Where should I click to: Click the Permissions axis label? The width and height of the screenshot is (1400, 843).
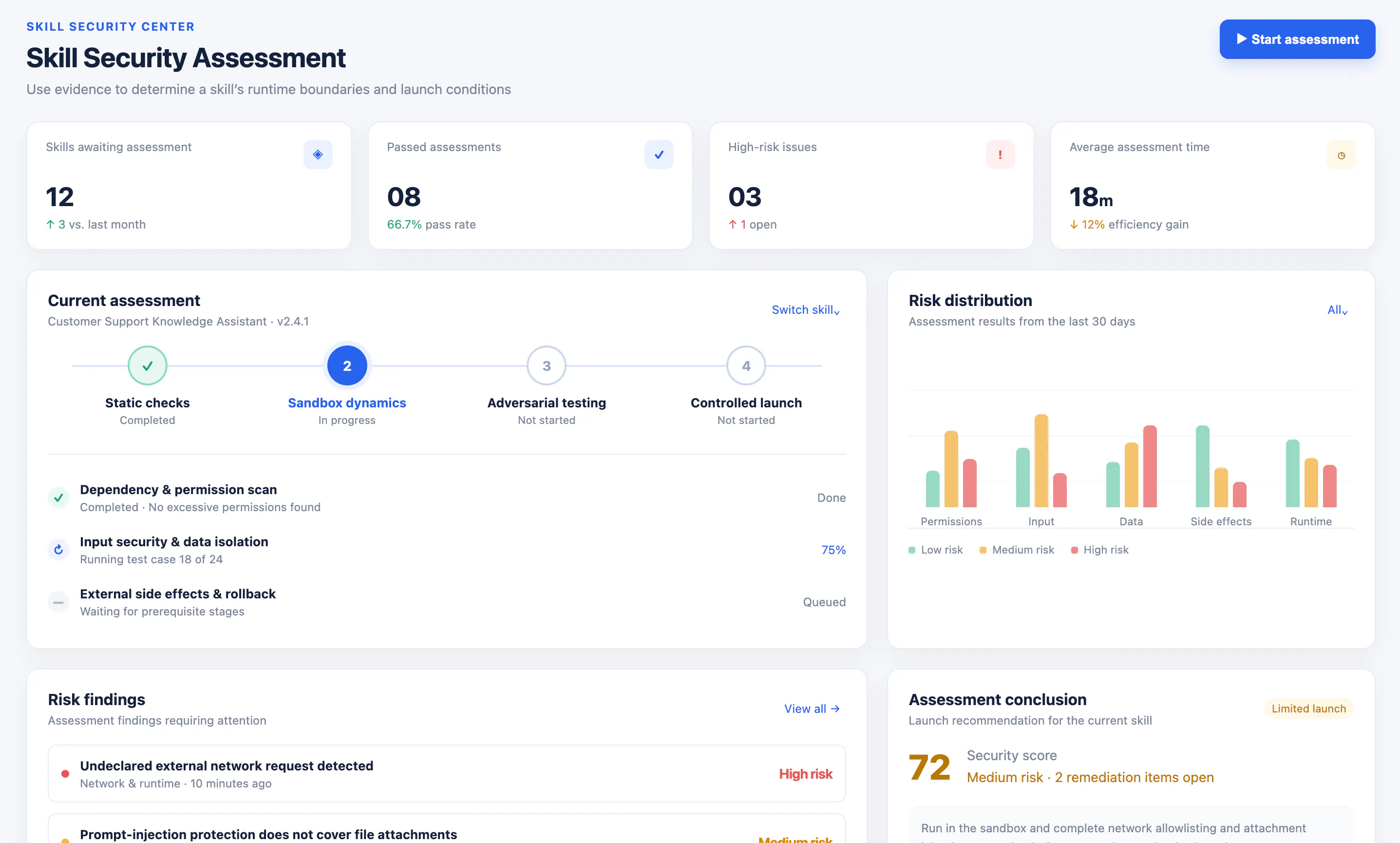[951, 521]
